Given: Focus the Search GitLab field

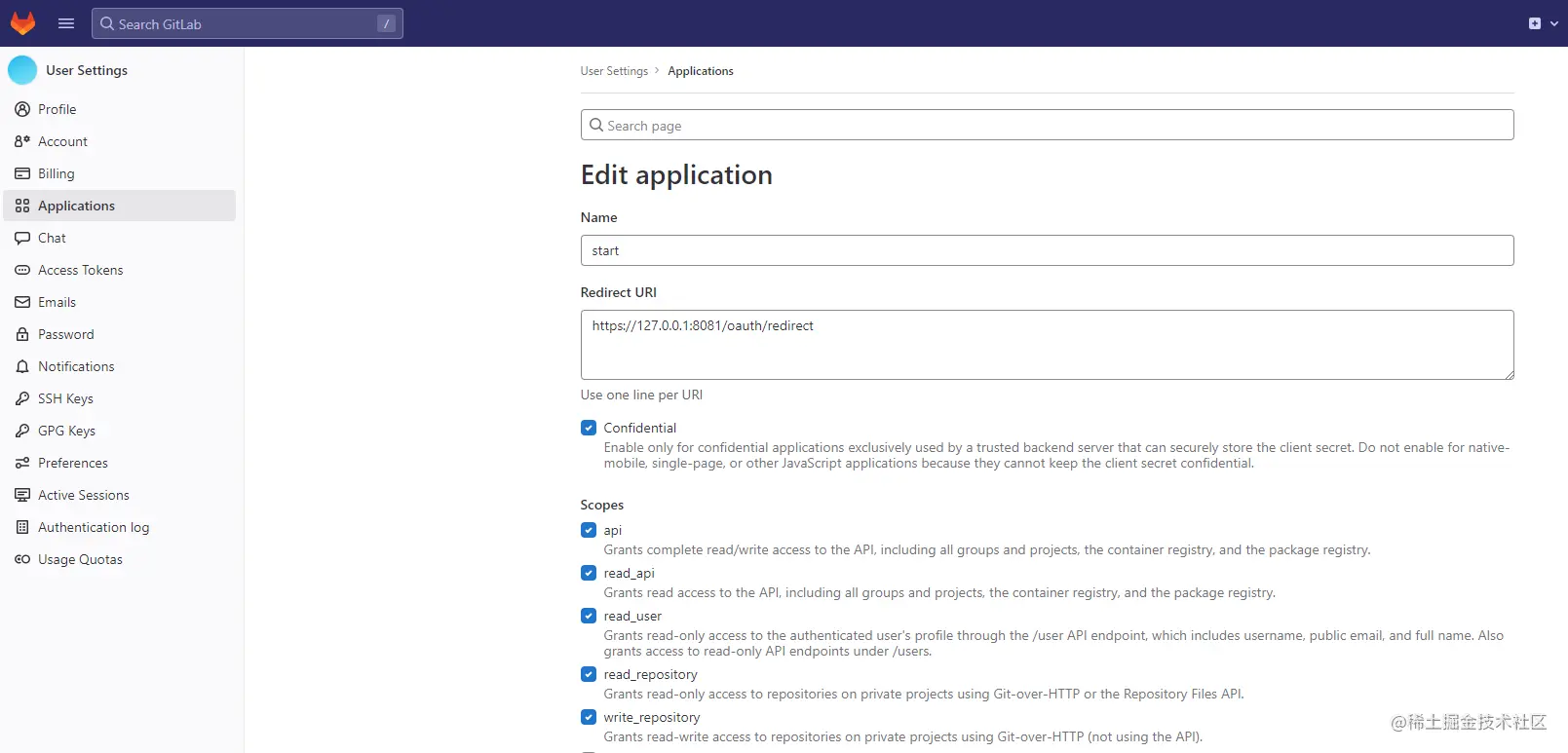Looking at the screenshot, I should pos(248,23).
